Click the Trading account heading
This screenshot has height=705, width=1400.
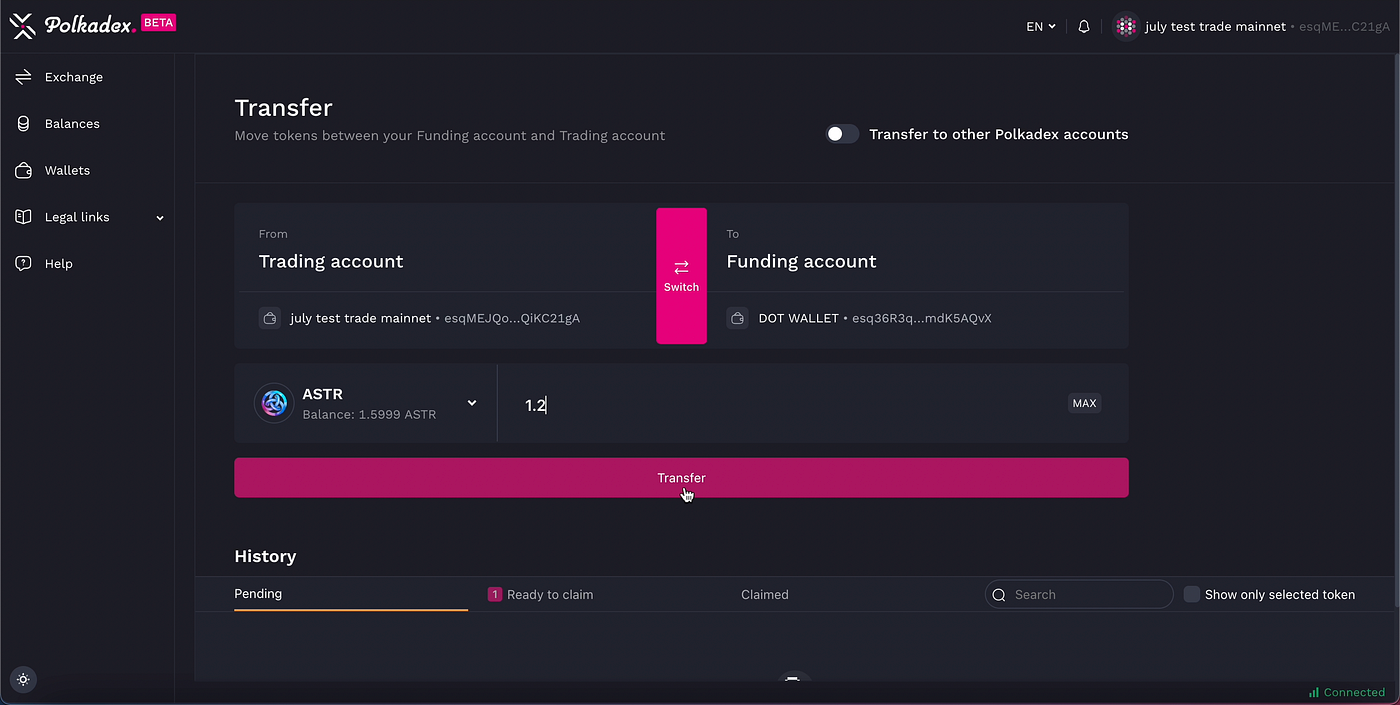pos(331,262)
